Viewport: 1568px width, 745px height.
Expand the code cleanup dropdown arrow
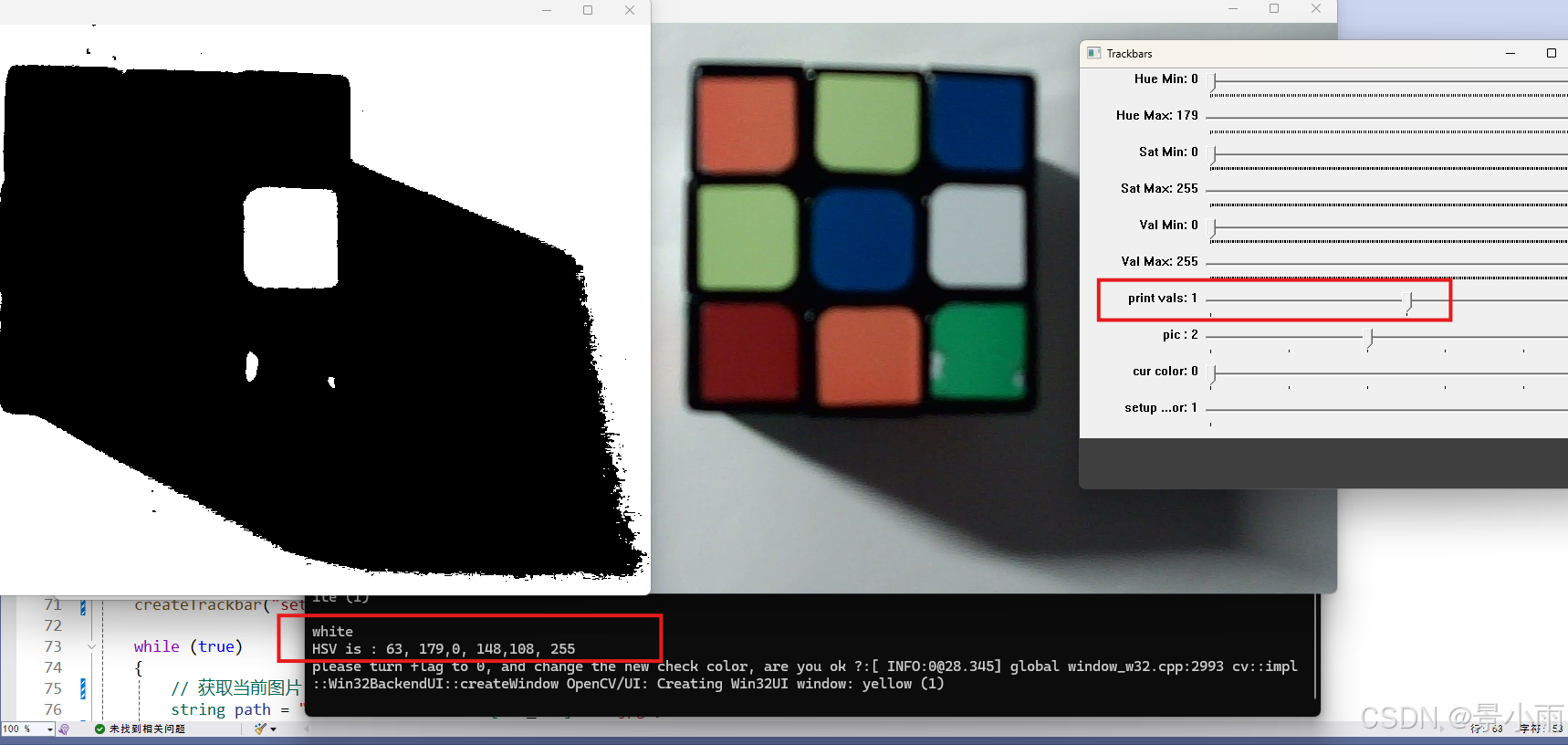point(273,729)
